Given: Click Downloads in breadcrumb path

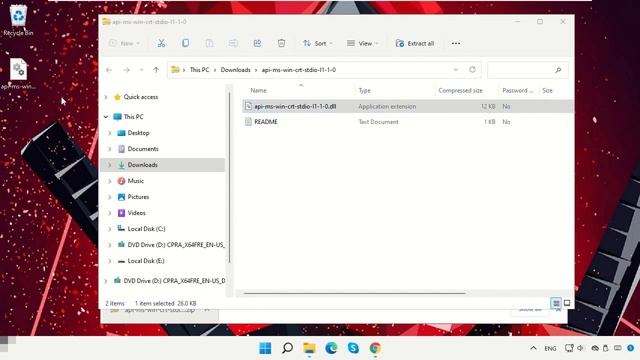Looking at the screenshot, I should (x=236, y=70).
